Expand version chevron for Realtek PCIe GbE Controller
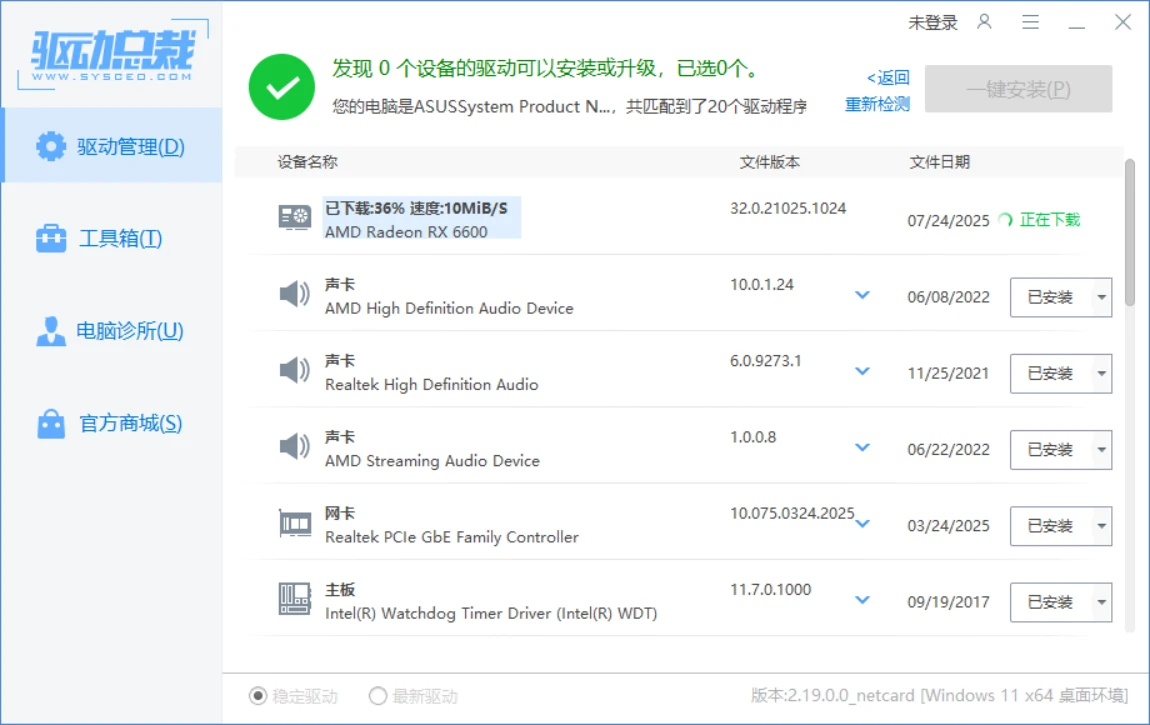 click(862, 524)
